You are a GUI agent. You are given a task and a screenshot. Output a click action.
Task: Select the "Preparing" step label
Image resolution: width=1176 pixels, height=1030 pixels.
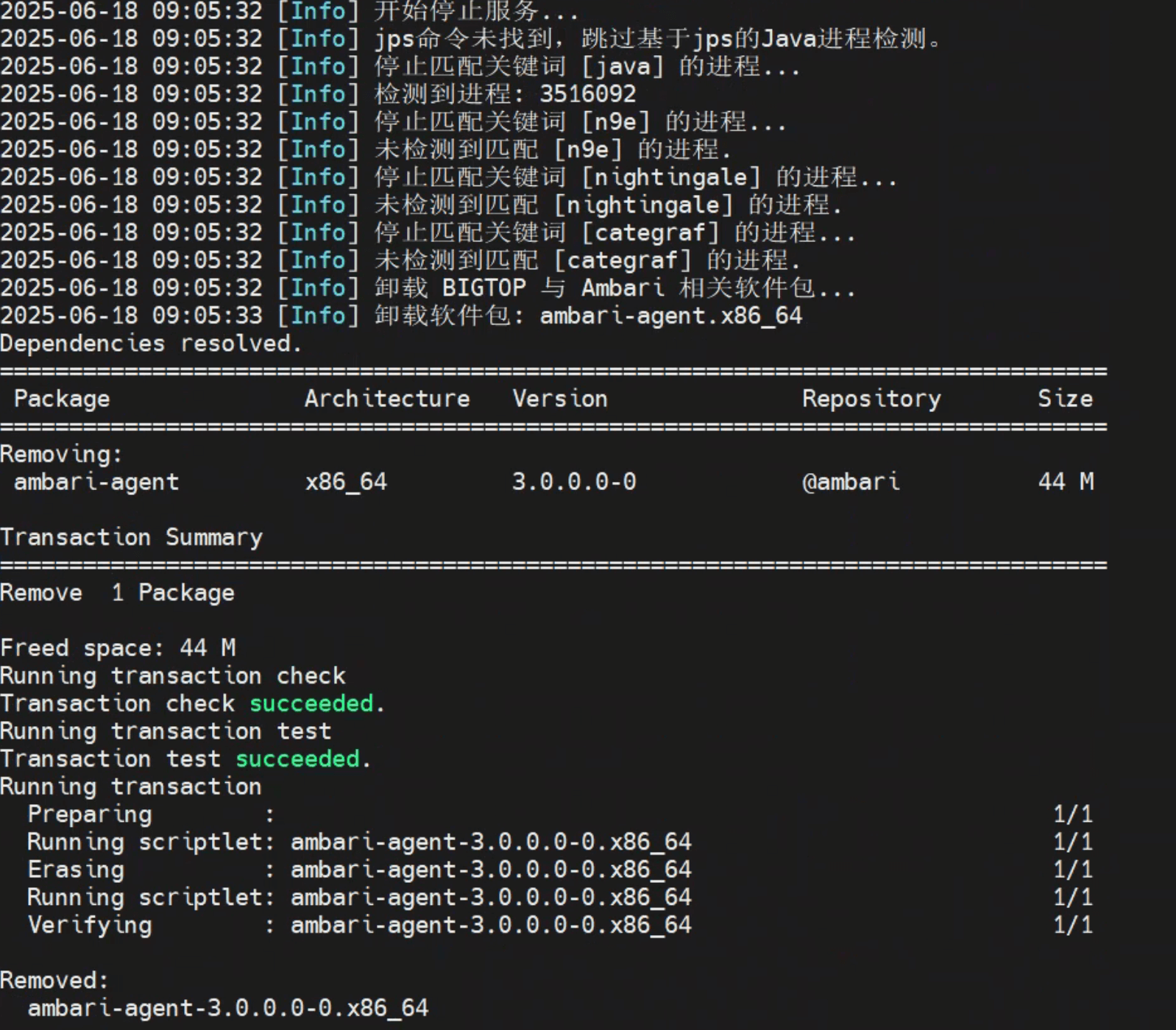tap(90, 814)
